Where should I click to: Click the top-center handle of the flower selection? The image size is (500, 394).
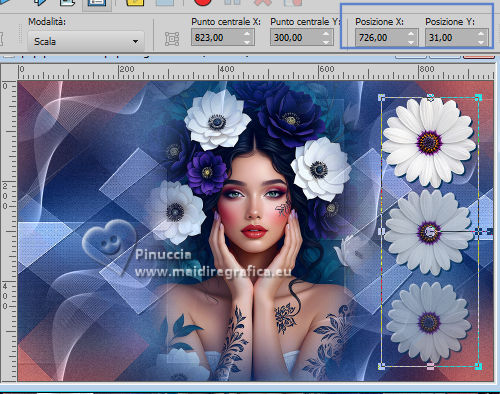point(430,97)
